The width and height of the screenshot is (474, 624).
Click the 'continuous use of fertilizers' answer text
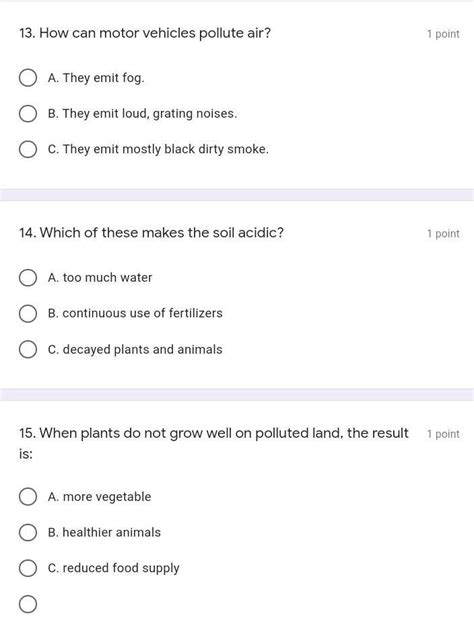coord(142,313)
